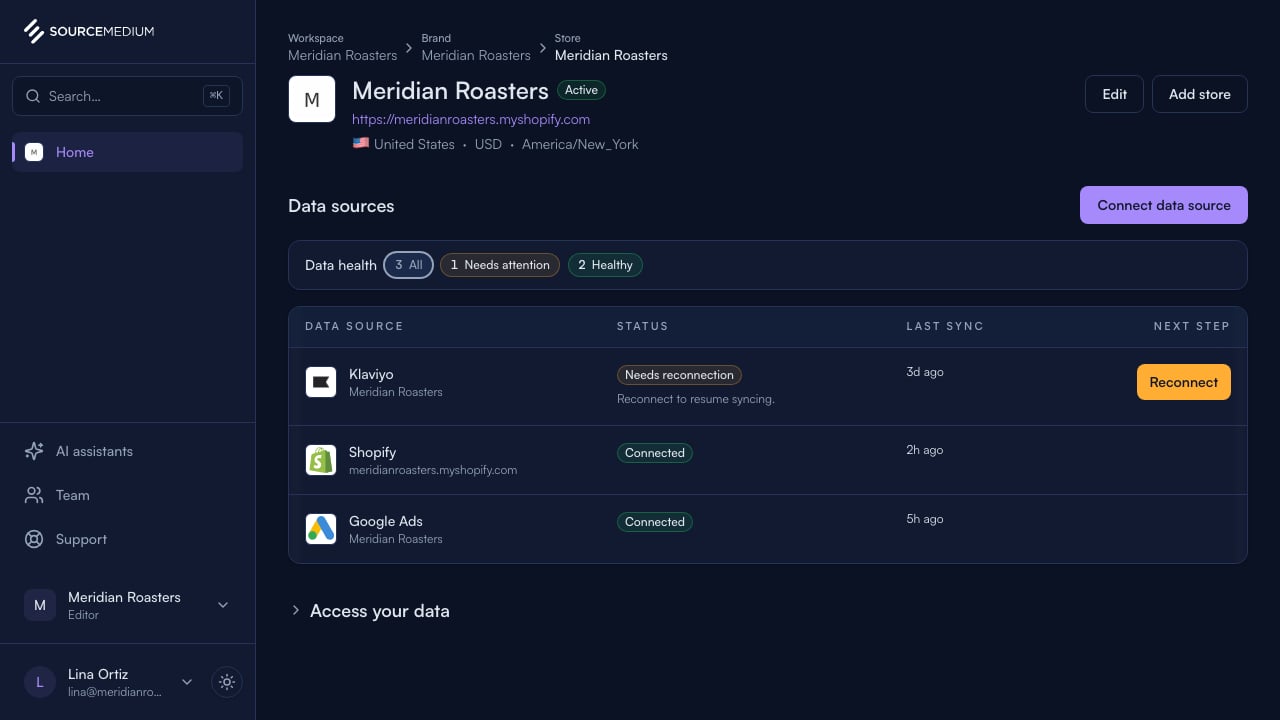
Task: Click the Google Ads logo icon
Action: [321, 529]
